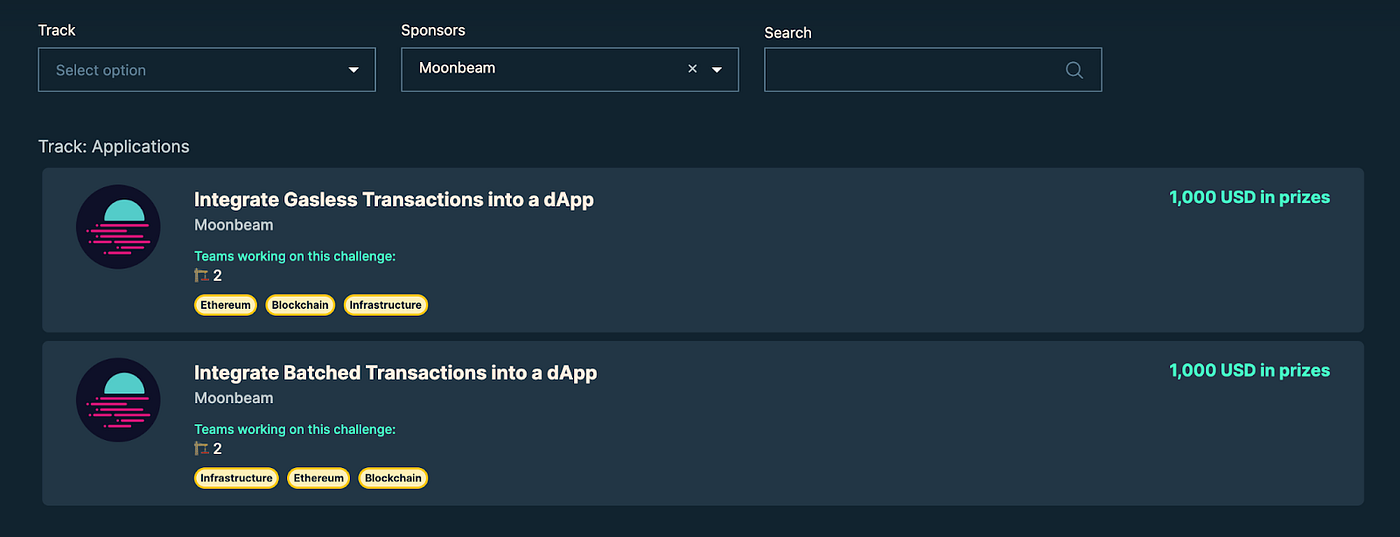This screenshot has width=1400, height=537.
Task: Select Infrastructure tag on Batched challenge
Action: coord(236,478)
